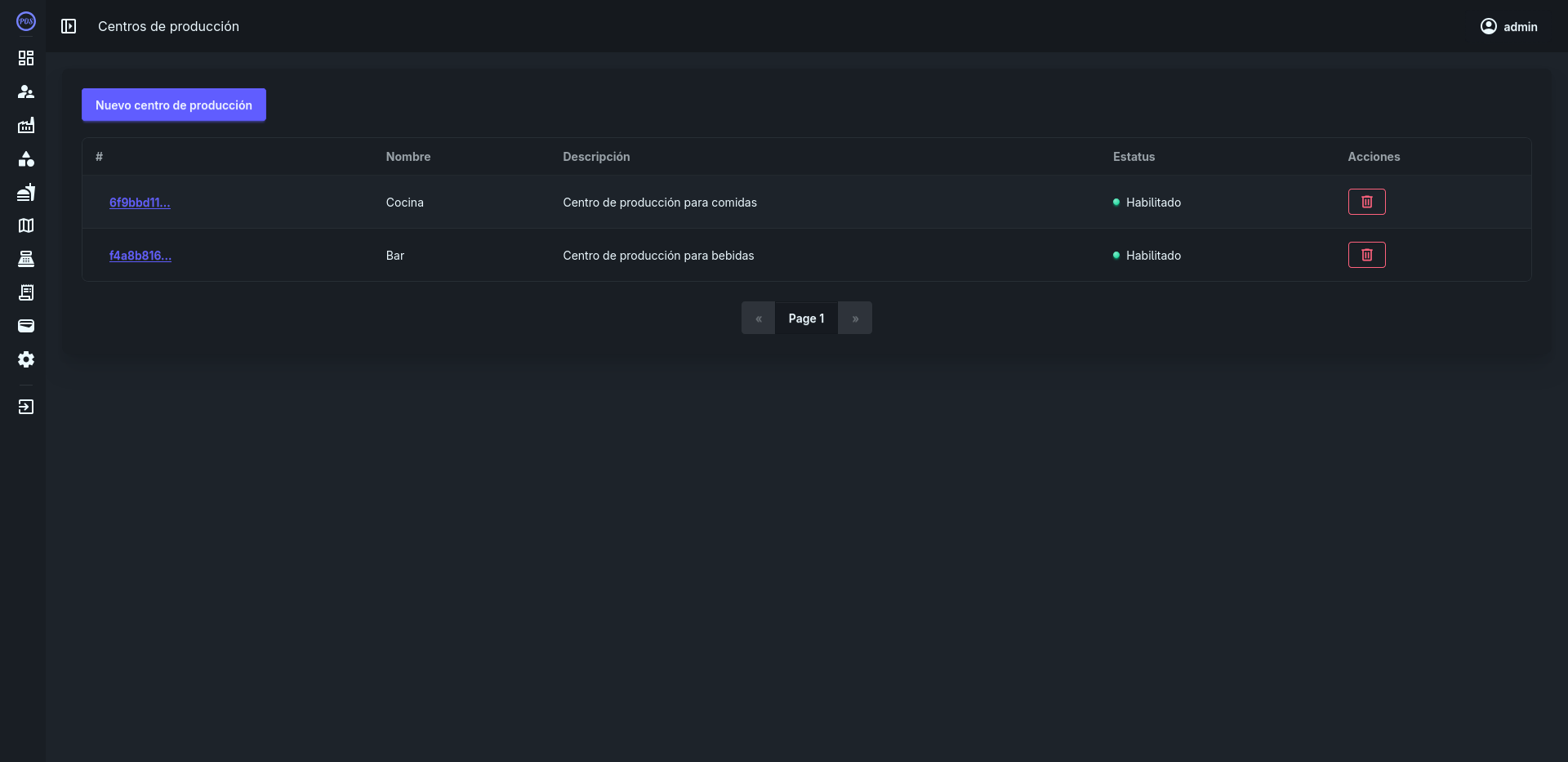
Task: Open the 6f9bbd11... production center link
Action: tap(140, 203)
